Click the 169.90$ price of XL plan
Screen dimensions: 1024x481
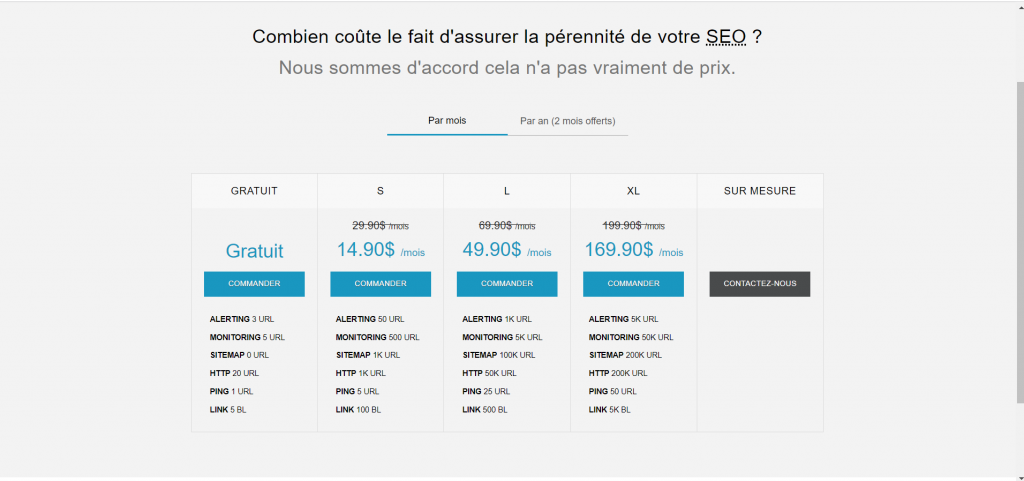point(619,250)
